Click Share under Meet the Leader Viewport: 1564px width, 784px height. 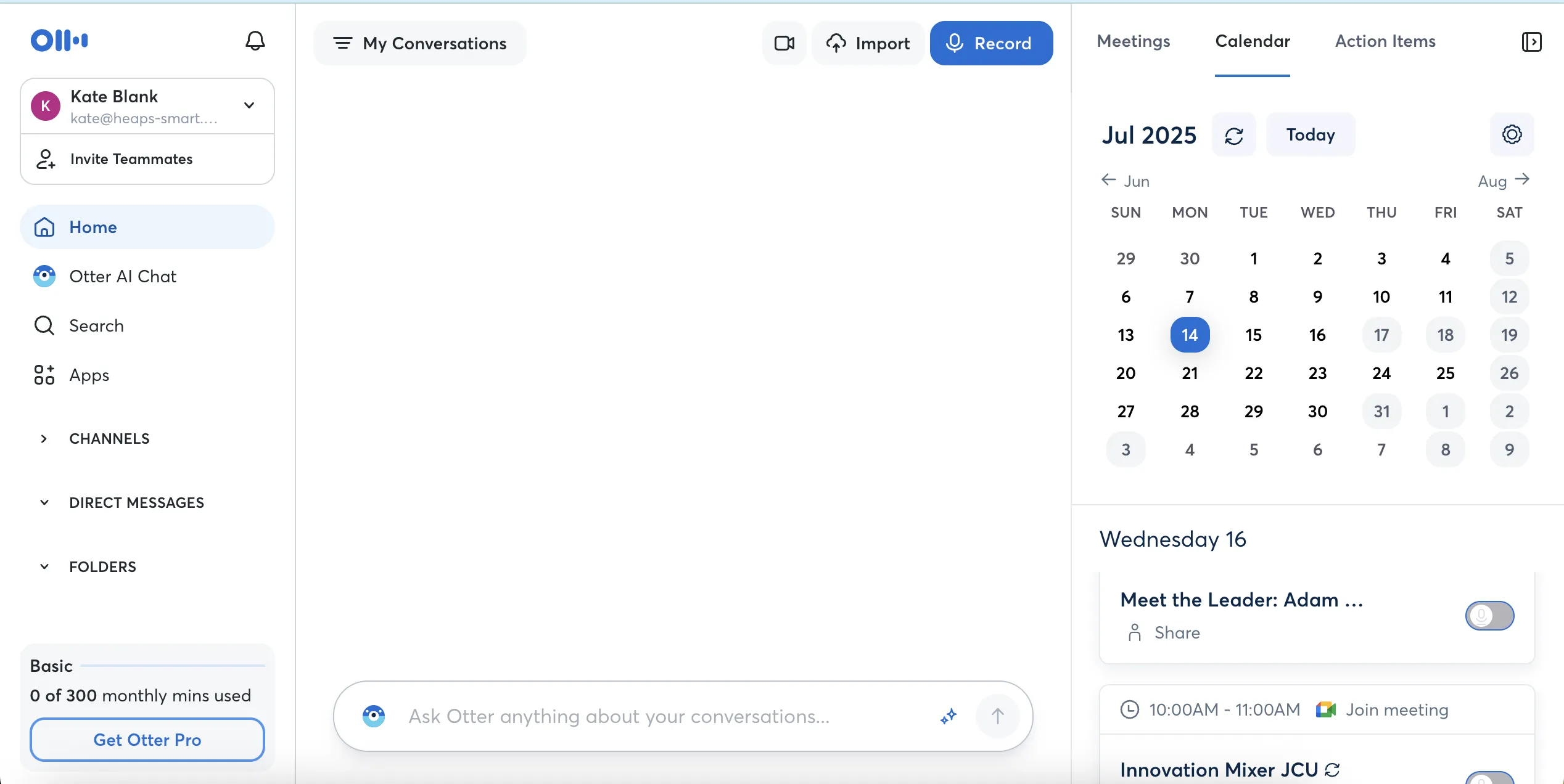pyautogui.click(x=1163, y=632)
